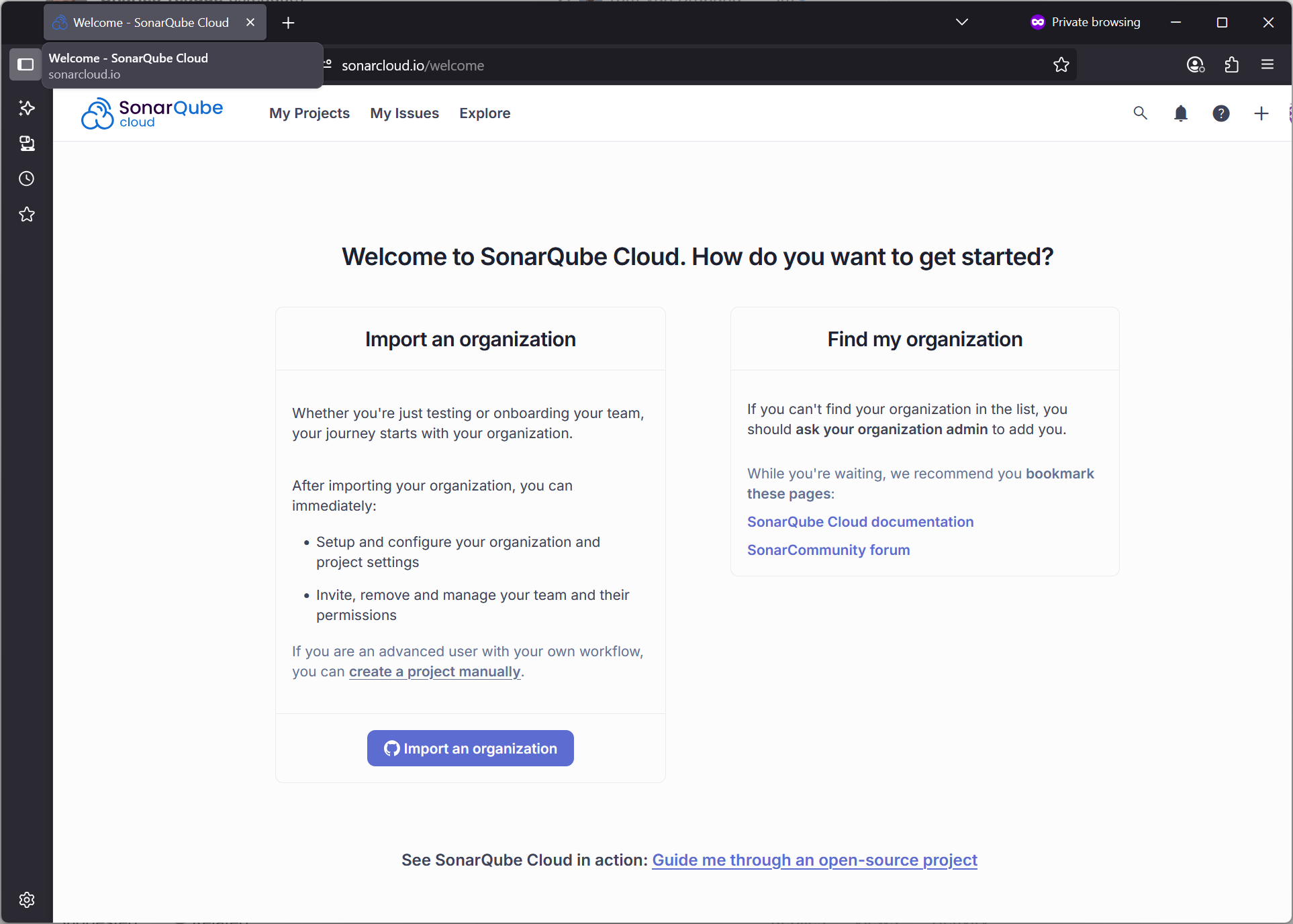The width and height of the screenshot is (1293, 924).
Task: Follow the create a project manually link
Action: [x=434, y=672]
